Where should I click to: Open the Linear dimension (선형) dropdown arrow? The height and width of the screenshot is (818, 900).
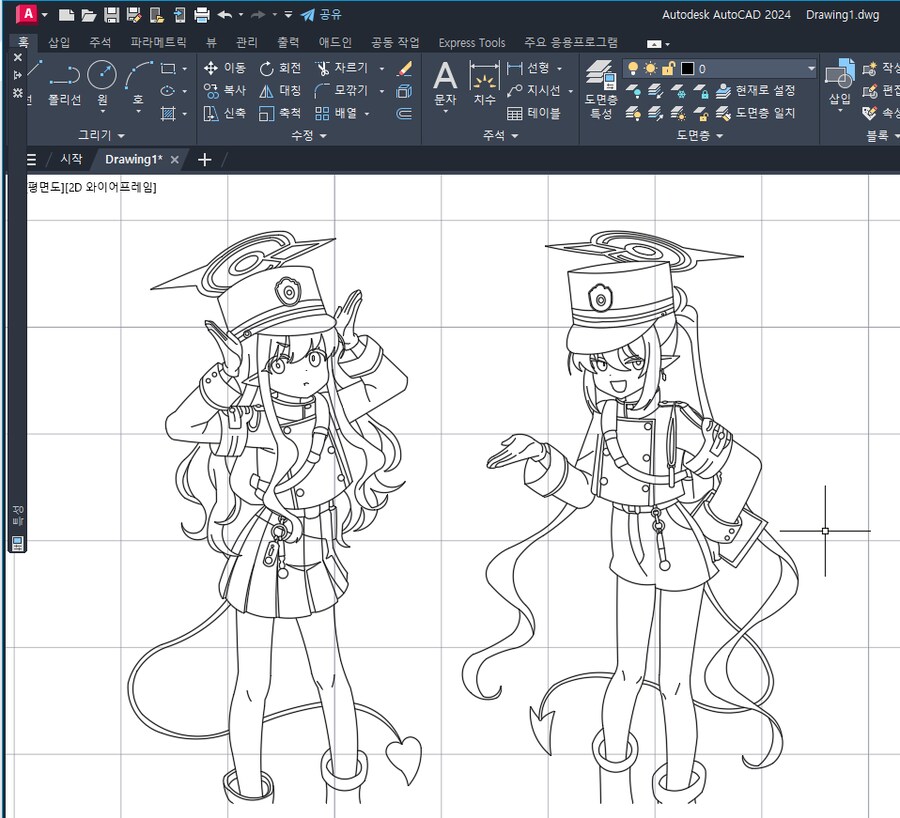559,69
